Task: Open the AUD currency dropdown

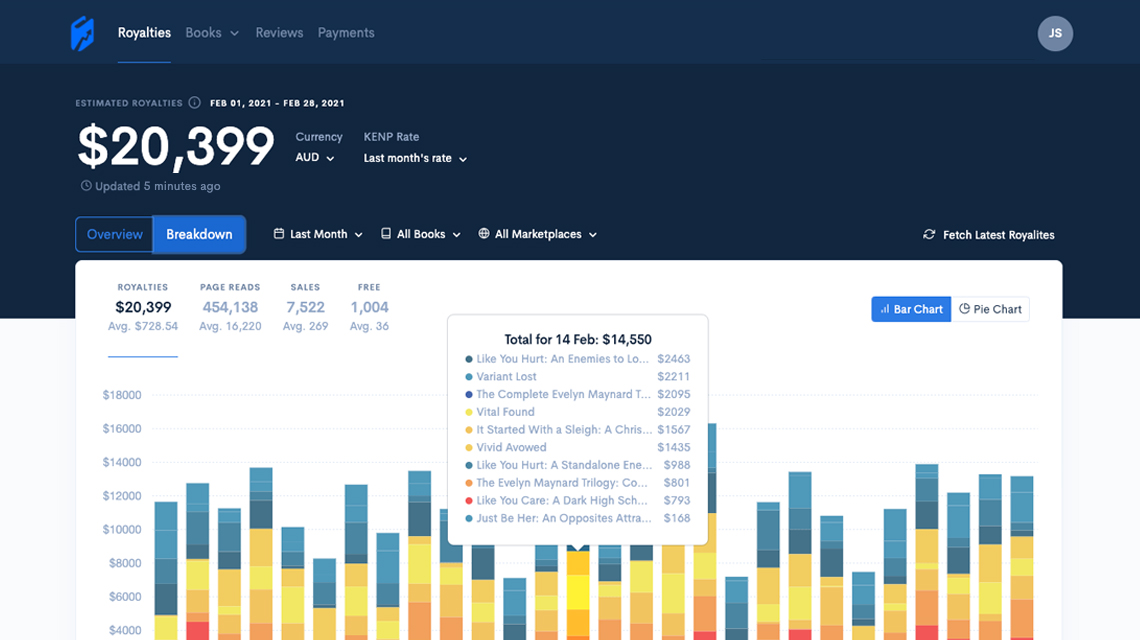Action: (x=314, y=157)
